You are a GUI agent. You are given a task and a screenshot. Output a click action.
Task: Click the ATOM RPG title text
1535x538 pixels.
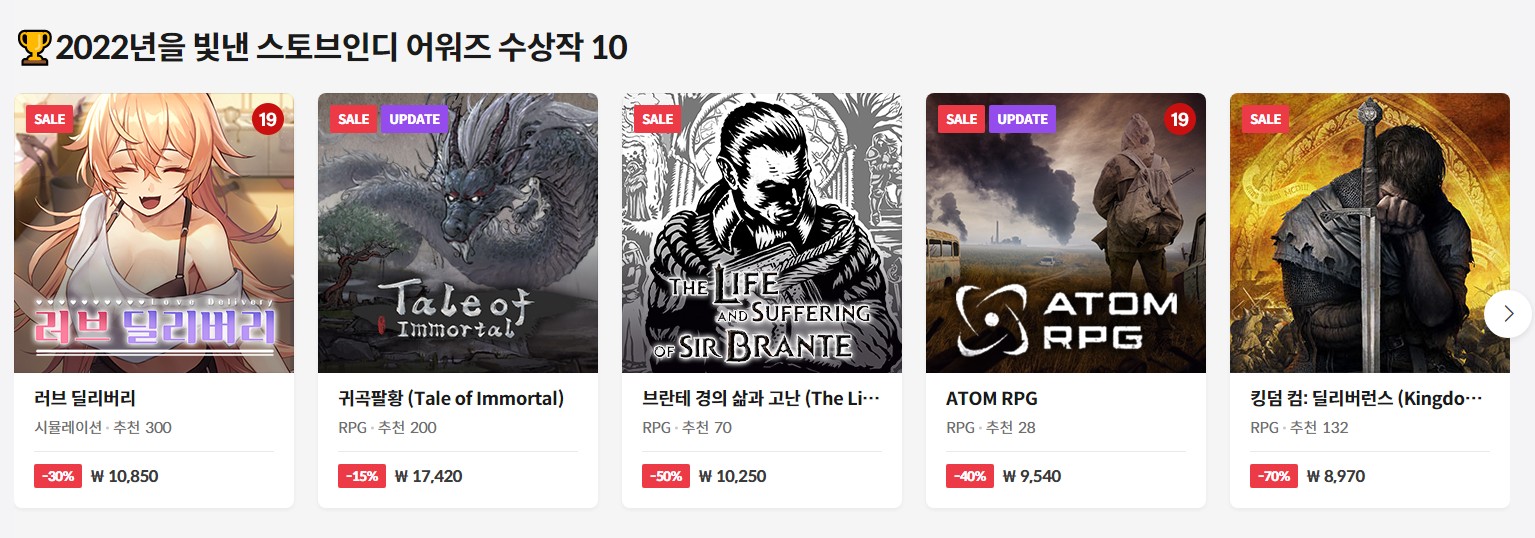[x=991, y=398]
